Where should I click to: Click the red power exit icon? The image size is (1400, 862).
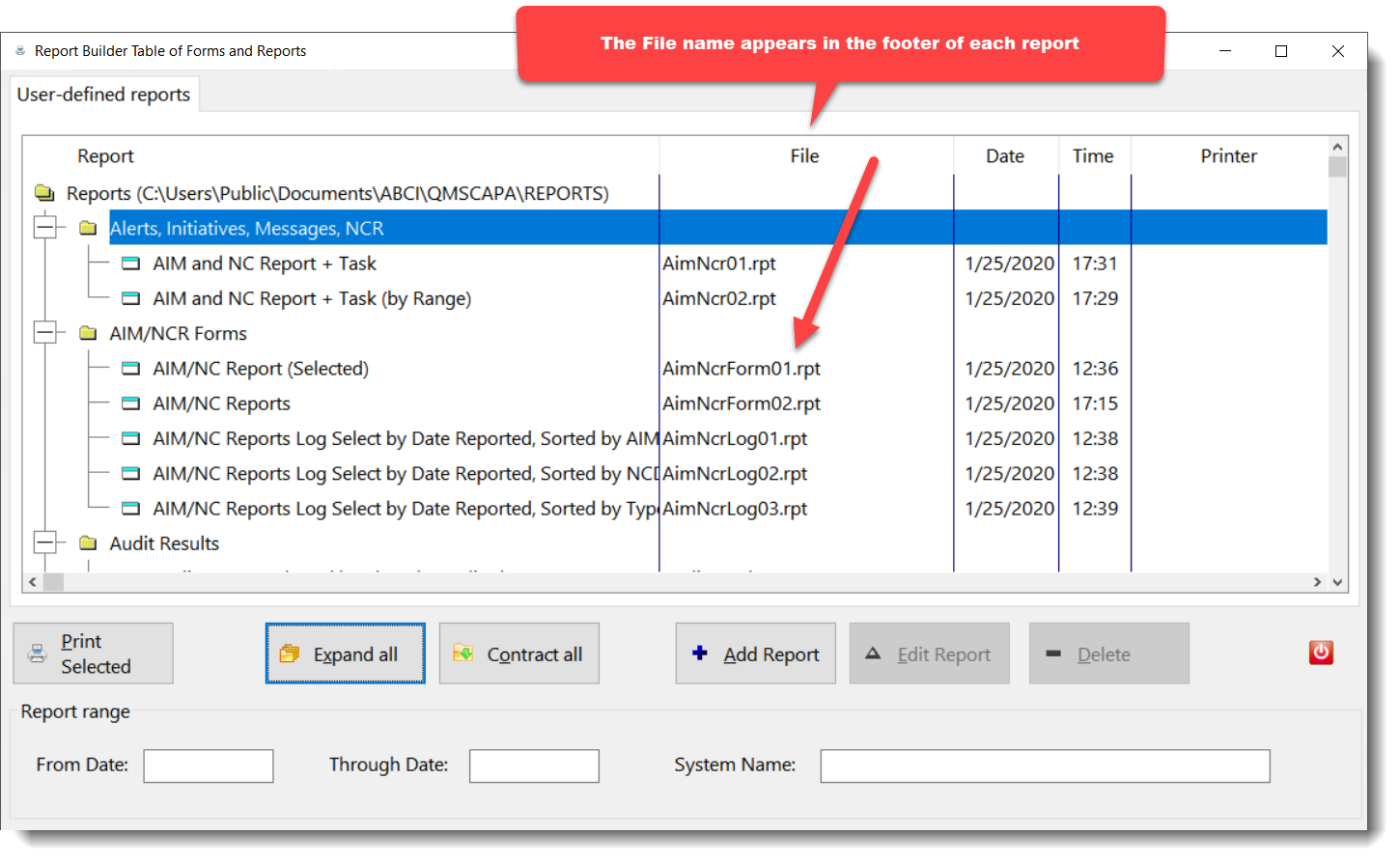coord(1320,653)
